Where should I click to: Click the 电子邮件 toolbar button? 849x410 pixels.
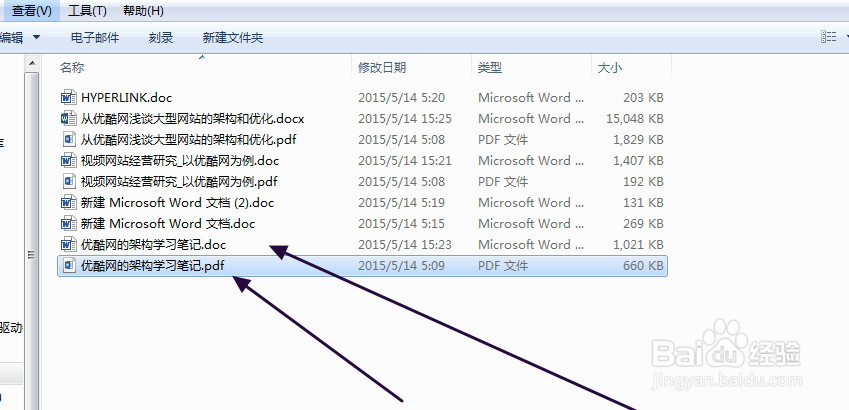click(95, 37)
